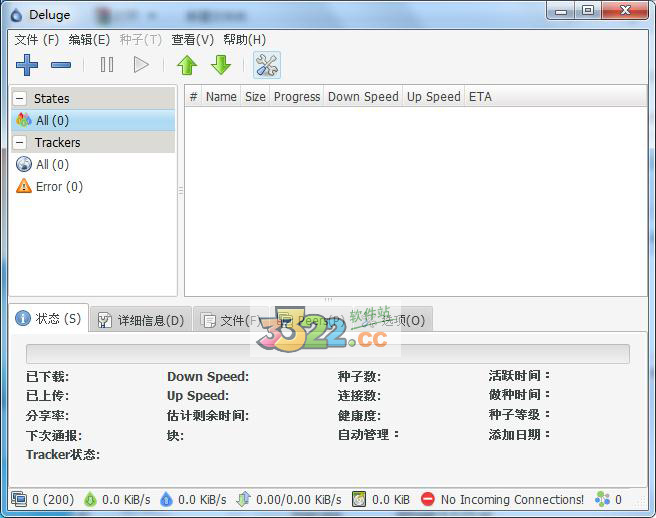Click the sidebar splitter handle
656x518 pixels.
(181, 191)
